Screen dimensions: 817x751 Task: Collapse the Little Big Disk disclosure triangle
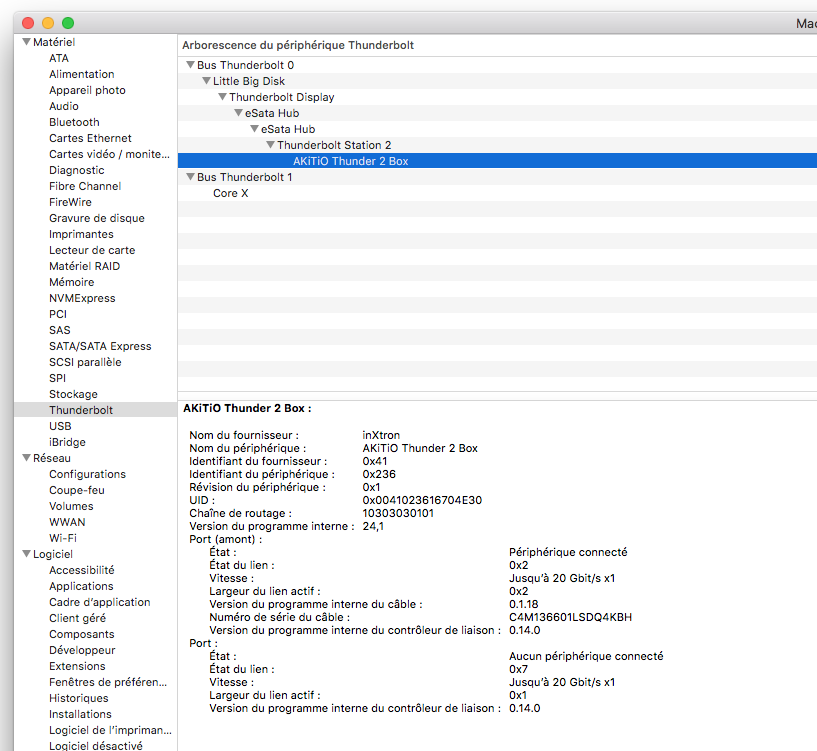(207, 81)
